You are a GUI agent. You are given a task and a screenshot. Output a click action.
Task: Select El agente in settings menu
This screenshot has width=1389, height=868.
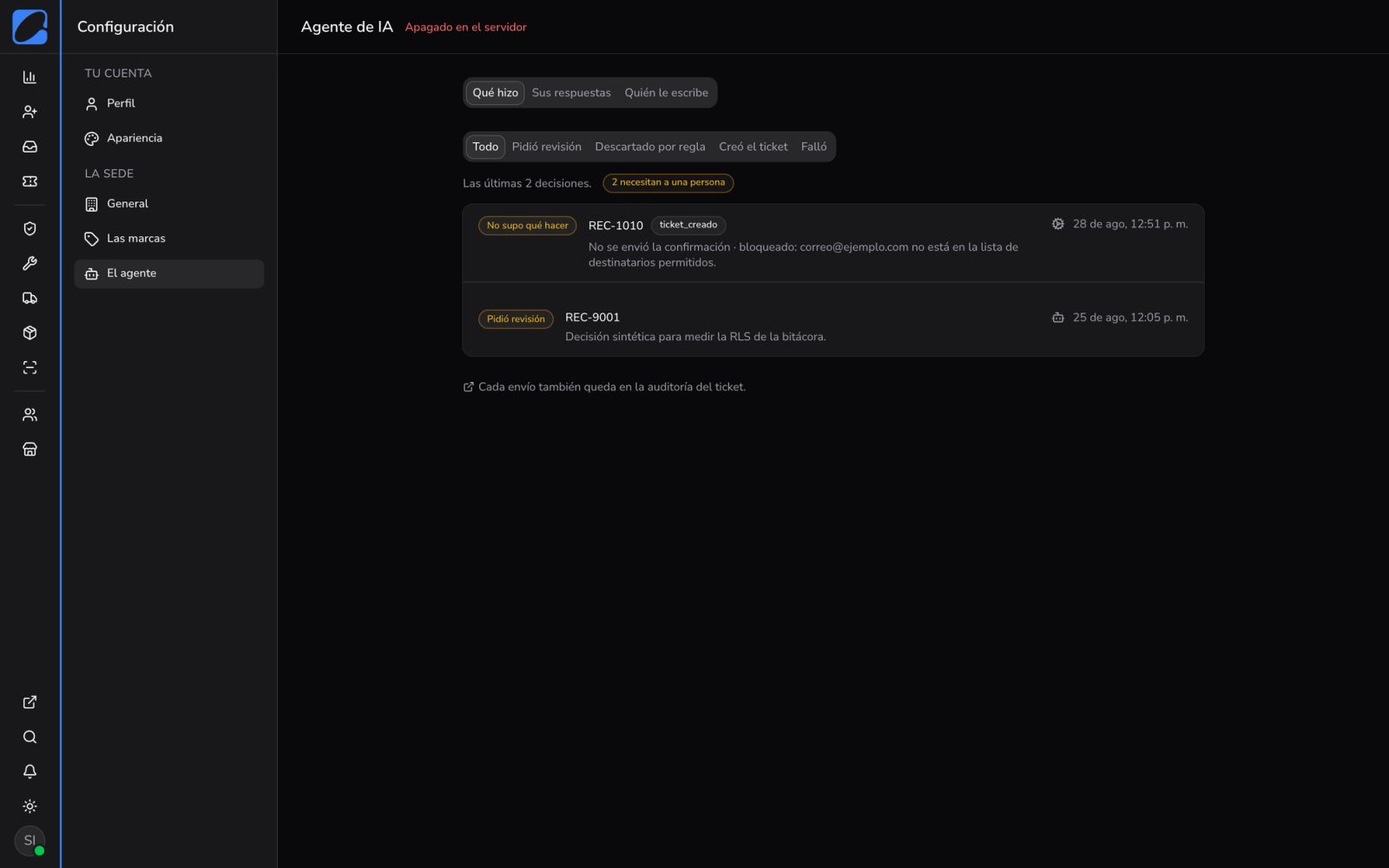[169, 273]
